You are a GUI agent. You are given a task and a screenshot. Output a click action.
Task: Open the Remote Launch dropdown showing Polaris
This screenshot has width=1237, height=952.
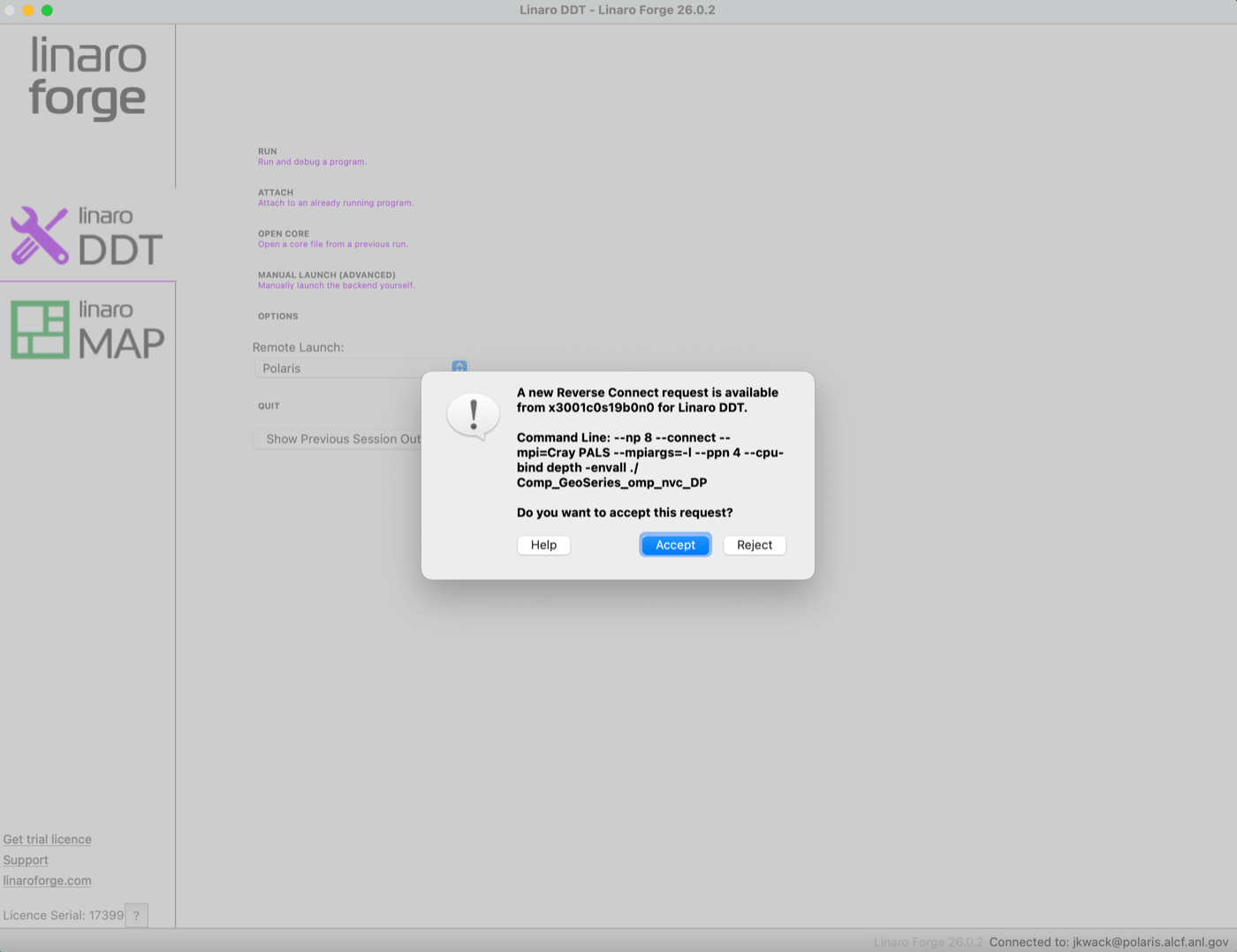[x=360, y=368]
